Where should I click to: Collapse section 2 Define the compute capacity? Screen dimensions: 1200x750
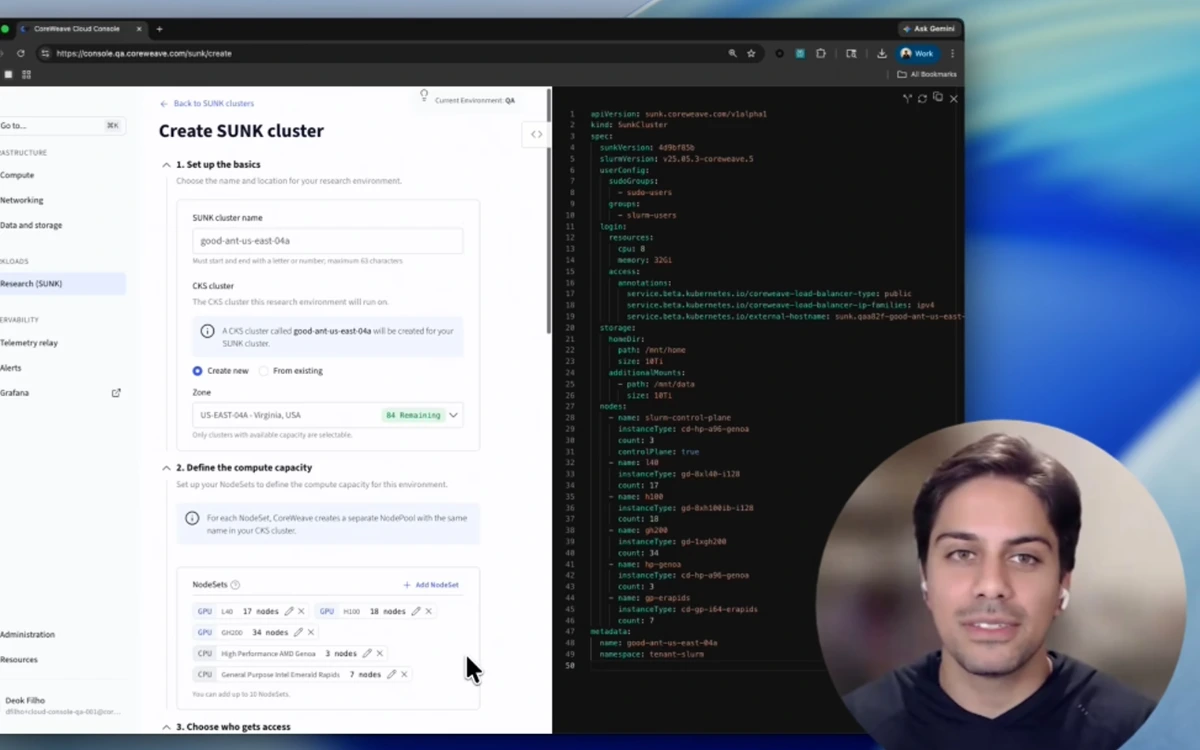pos(167,467)
